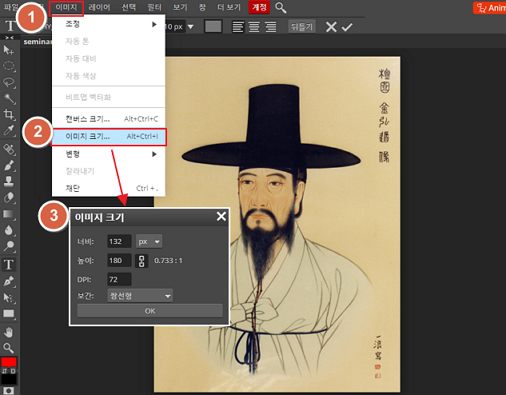This screenshot has width=506, height=395.
Task: Select the Gradient tool
Action: 8,214
